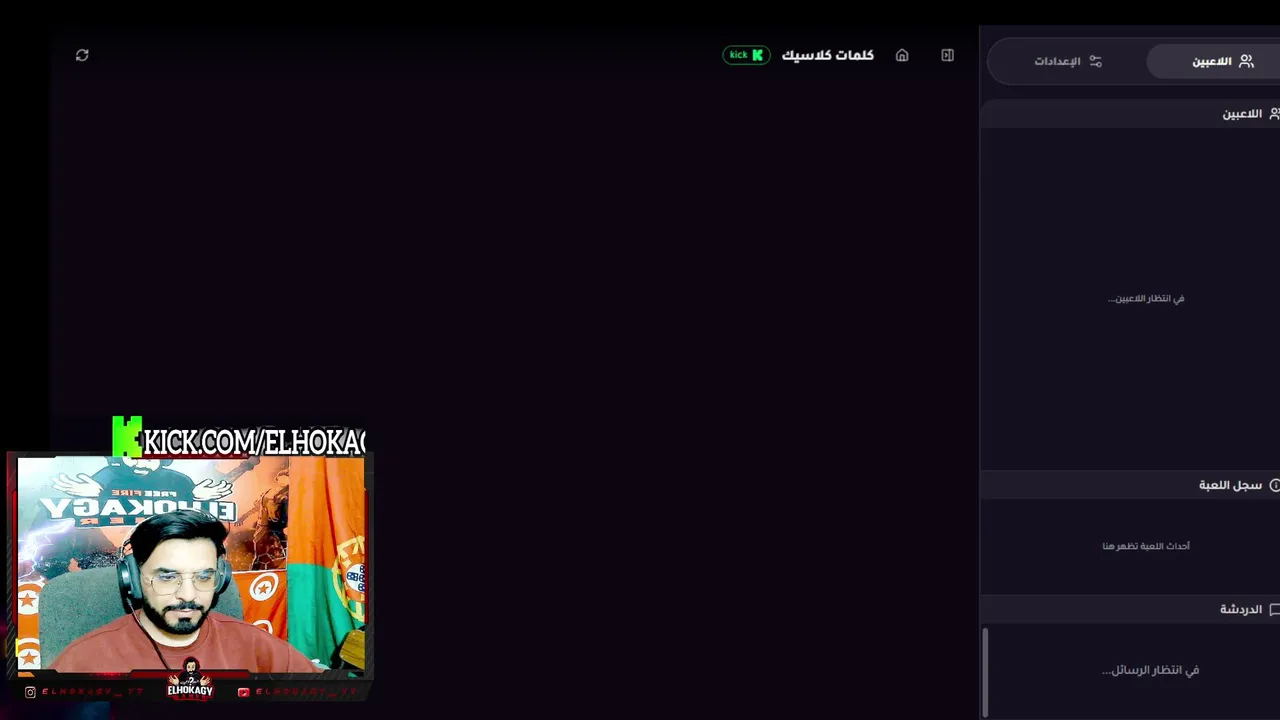Screen dimensions: 1280x720
Task: Switch to the اللاعبين tab
Action: (1216, 61)
